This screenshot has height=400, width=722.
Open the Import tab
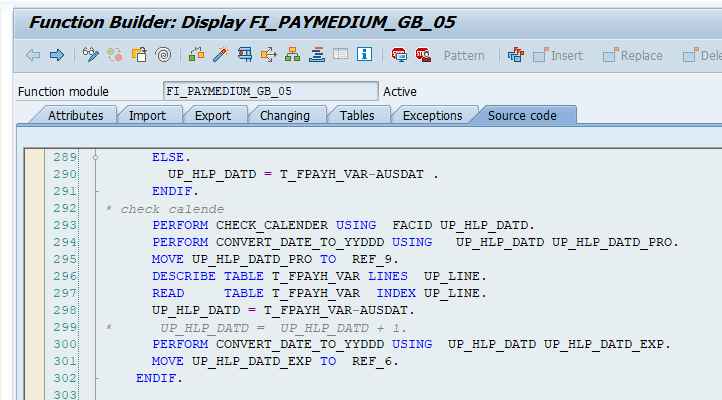[x=147, y=115]
